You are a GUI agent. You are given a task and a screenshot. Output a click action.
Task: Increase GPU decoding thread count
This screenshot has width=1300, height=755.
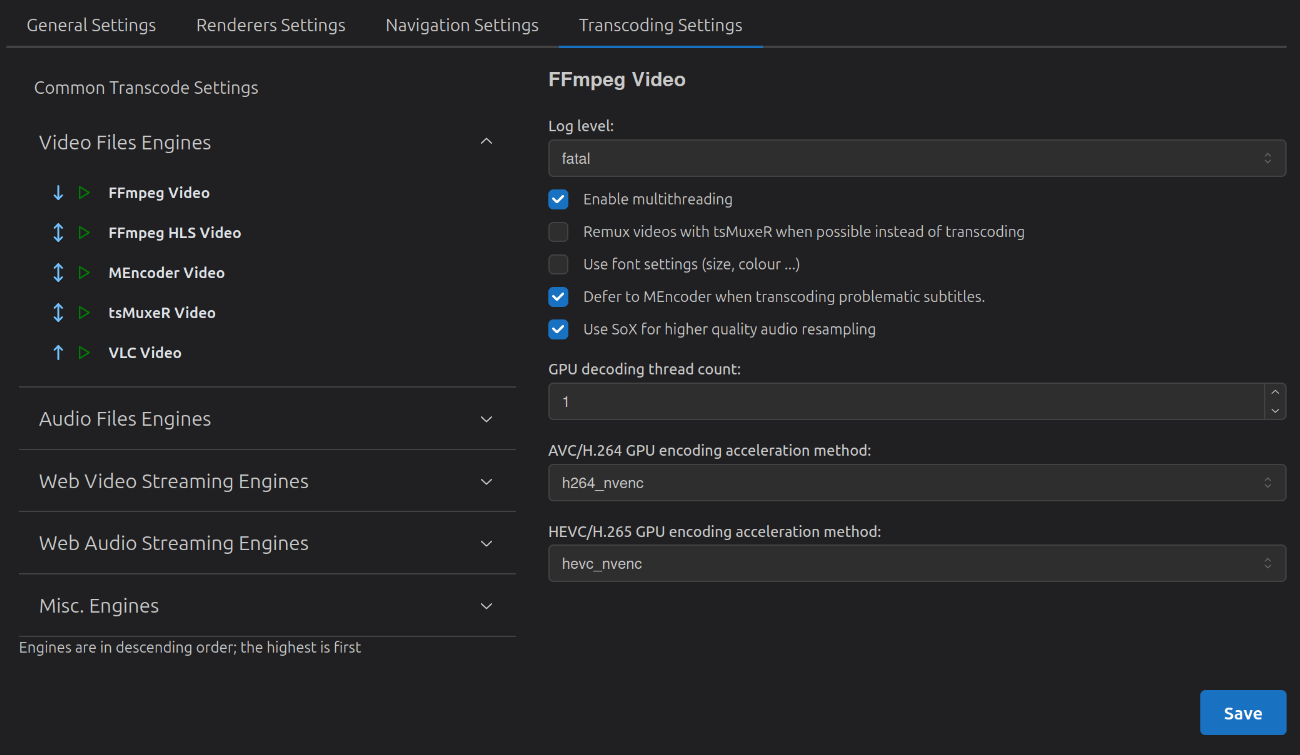[1275, 393]
